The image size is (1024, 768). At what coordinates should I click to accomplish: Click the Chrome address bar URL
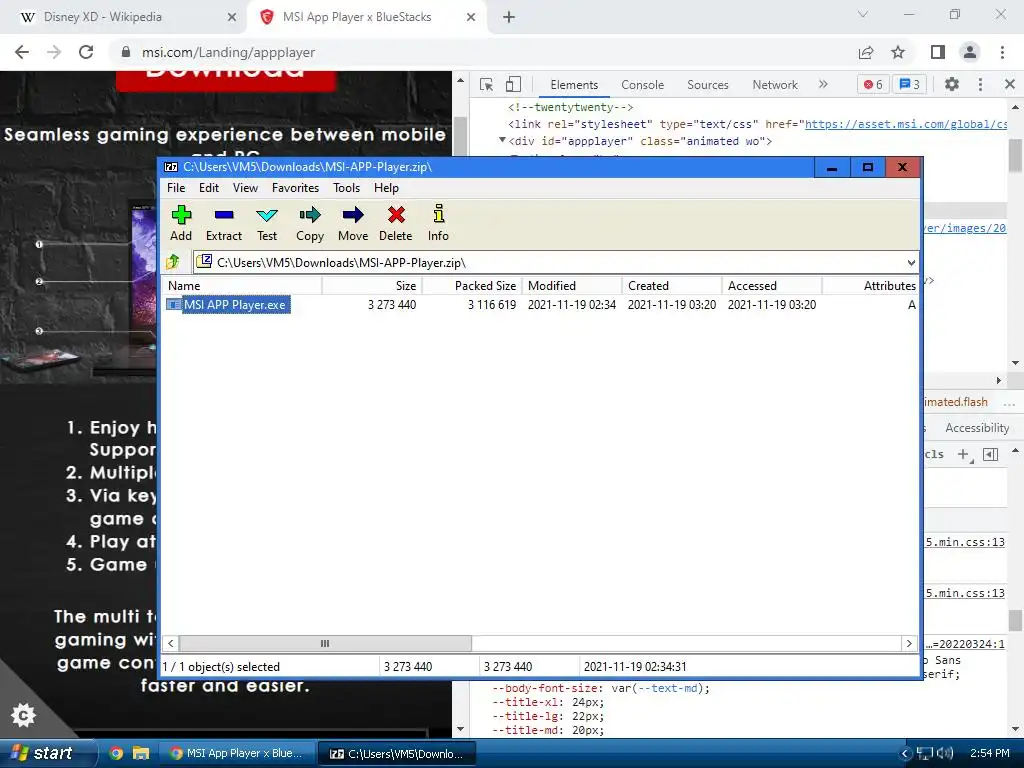pos(229,52)
